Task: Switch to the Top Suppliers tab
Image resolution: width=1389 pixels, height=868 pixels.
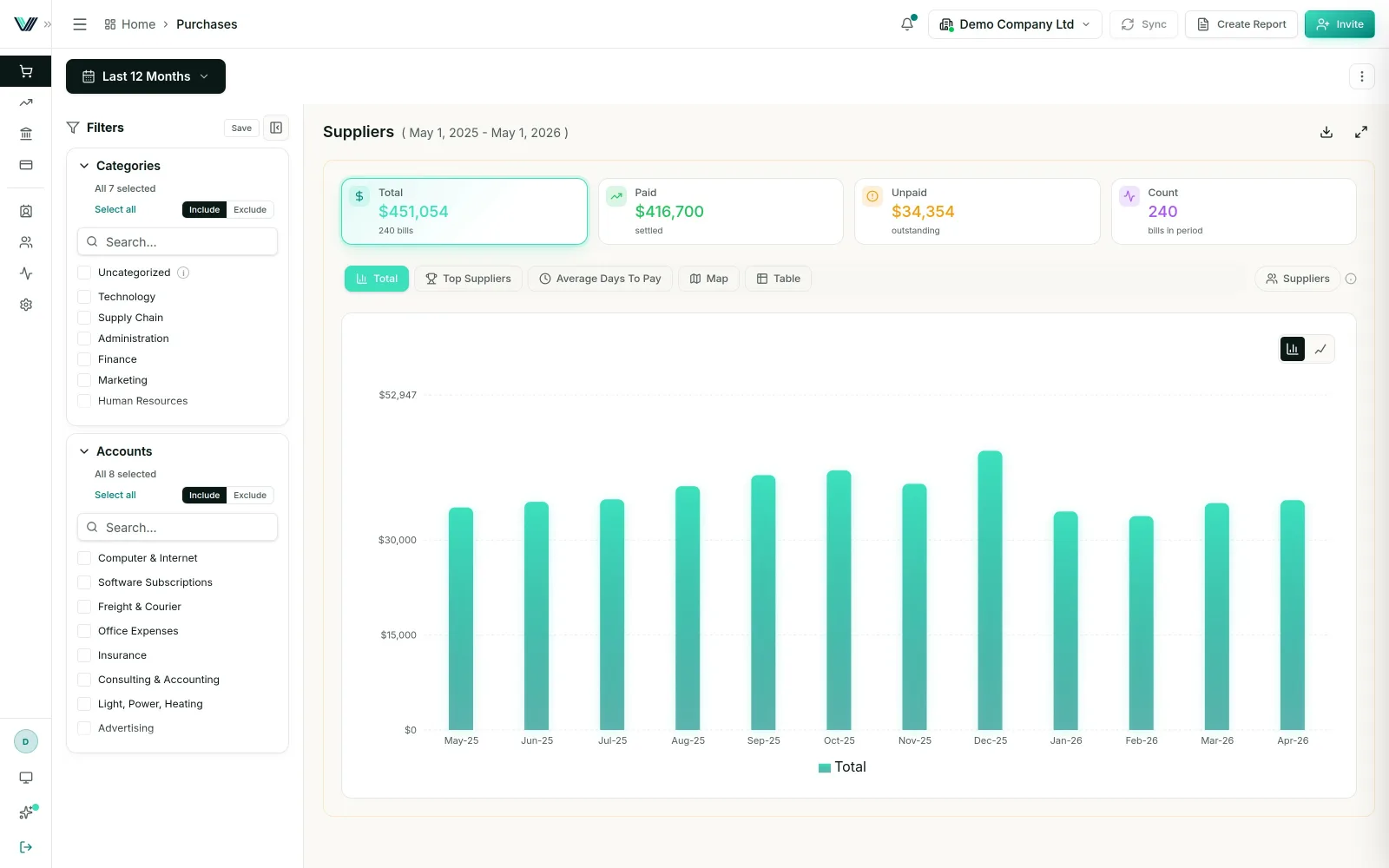Action: point(468,279)
